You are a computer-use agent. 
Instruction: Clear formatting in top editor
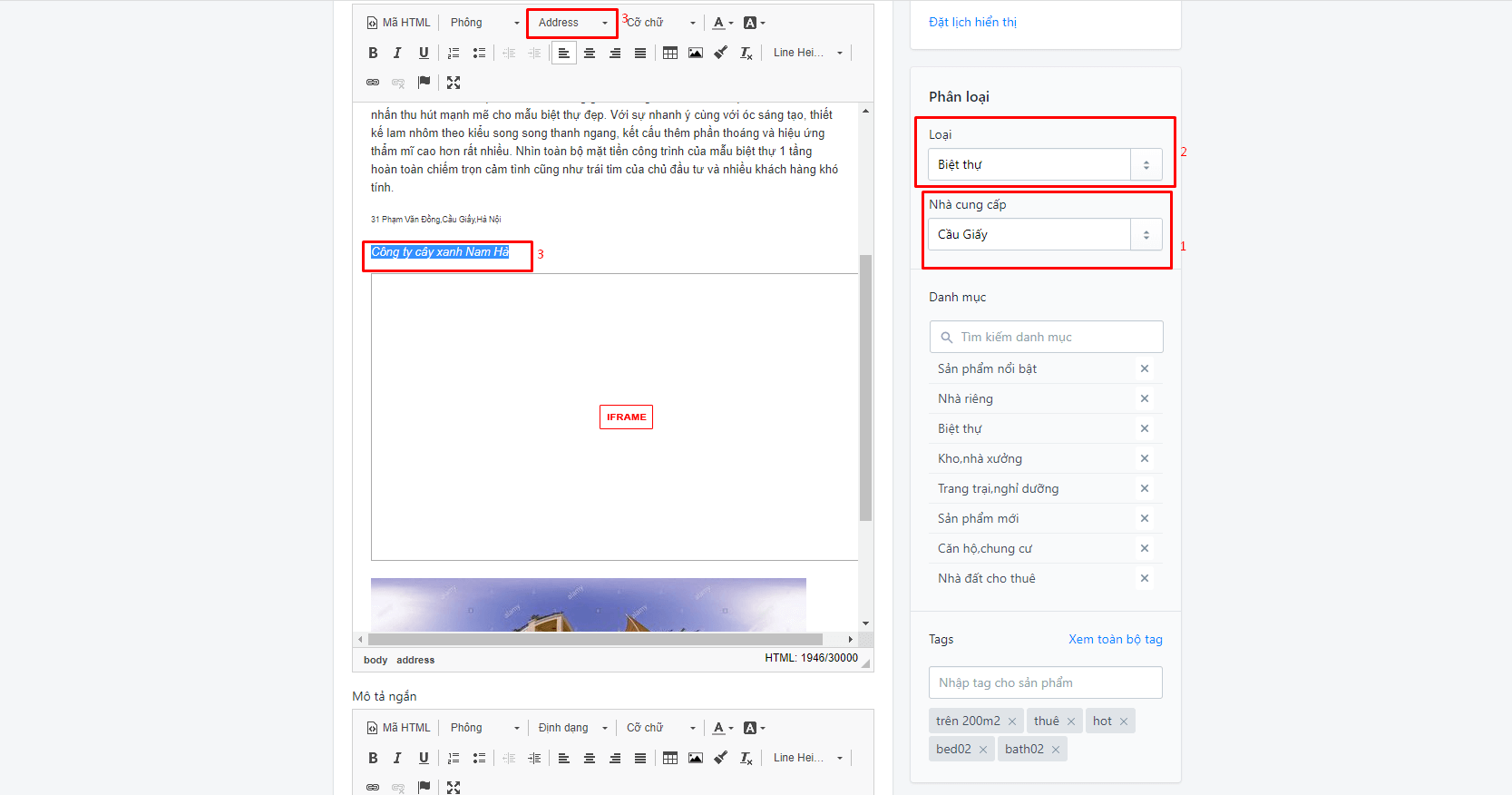click(x=746, y=53)
